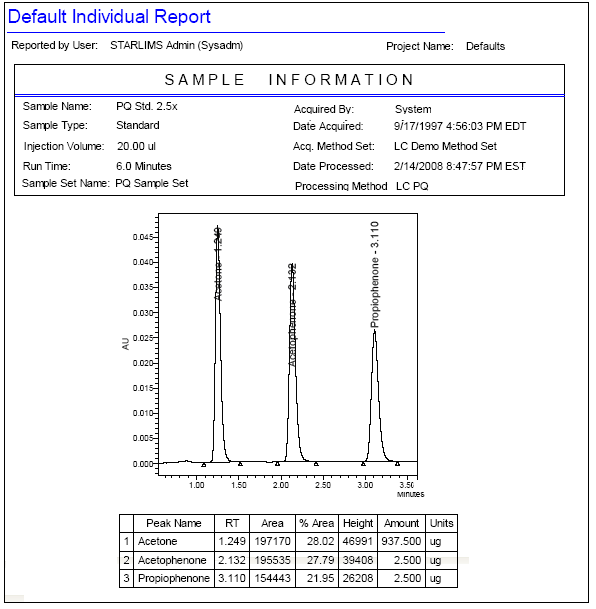596x609 pixels.
Task: Click the area cell '197170'
Action: pos(272,541)
